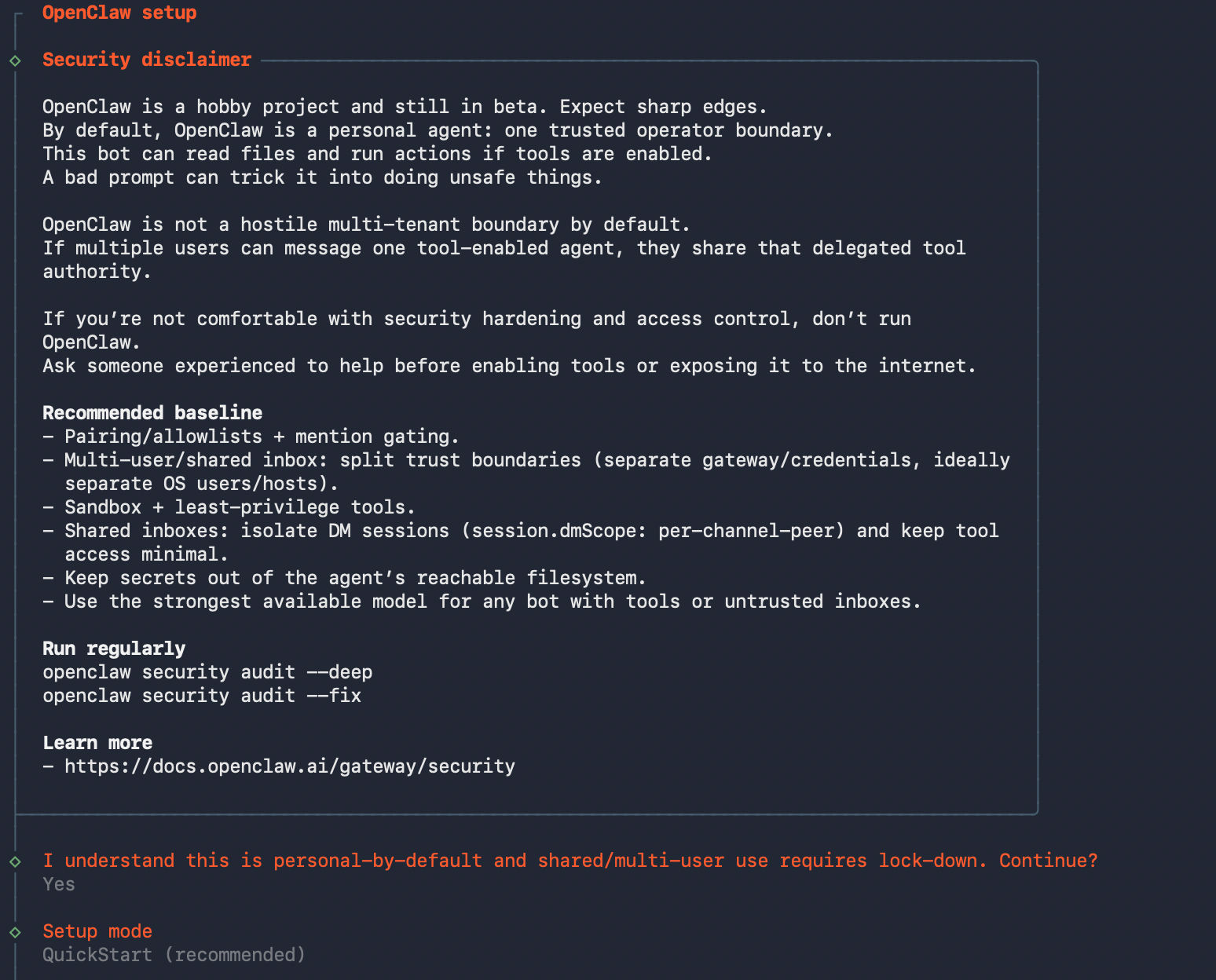This screenshot has width=1216, height=980.
Task: Click the diamond marker beside Setup mode
Action: point(15,932)
